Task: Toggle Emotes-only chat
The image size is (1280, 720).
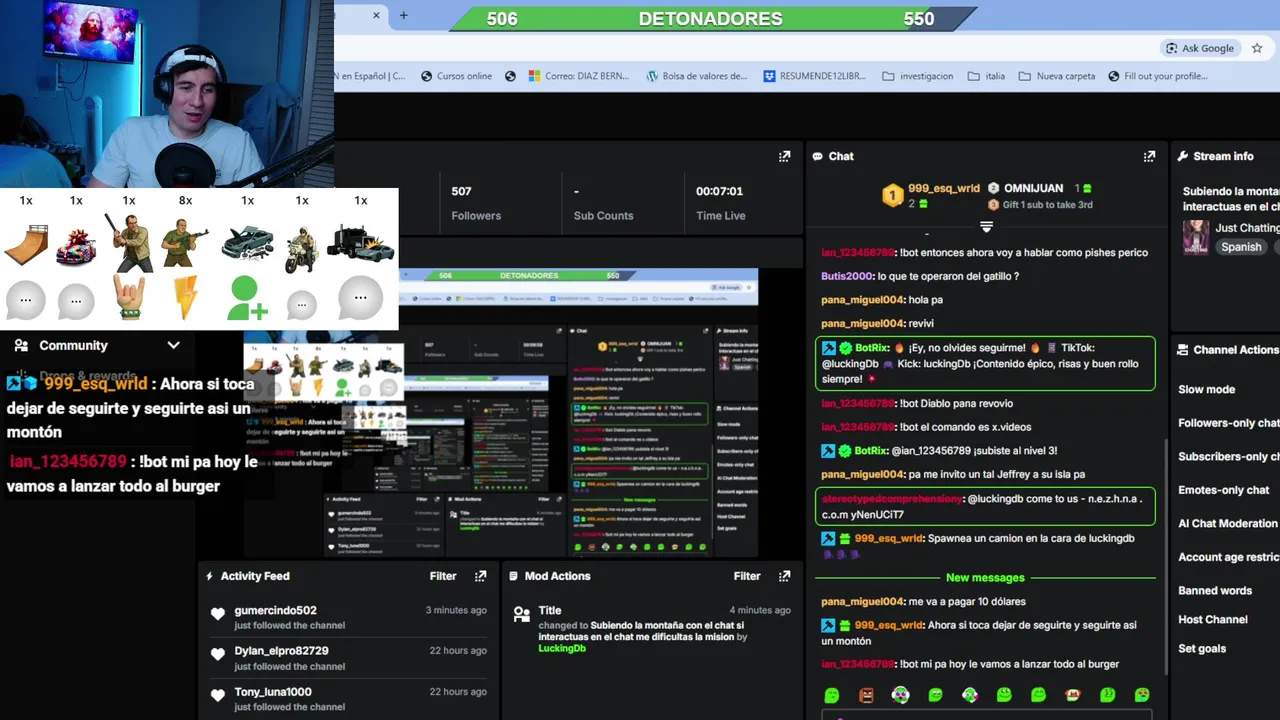Action: click(1224, 490)
